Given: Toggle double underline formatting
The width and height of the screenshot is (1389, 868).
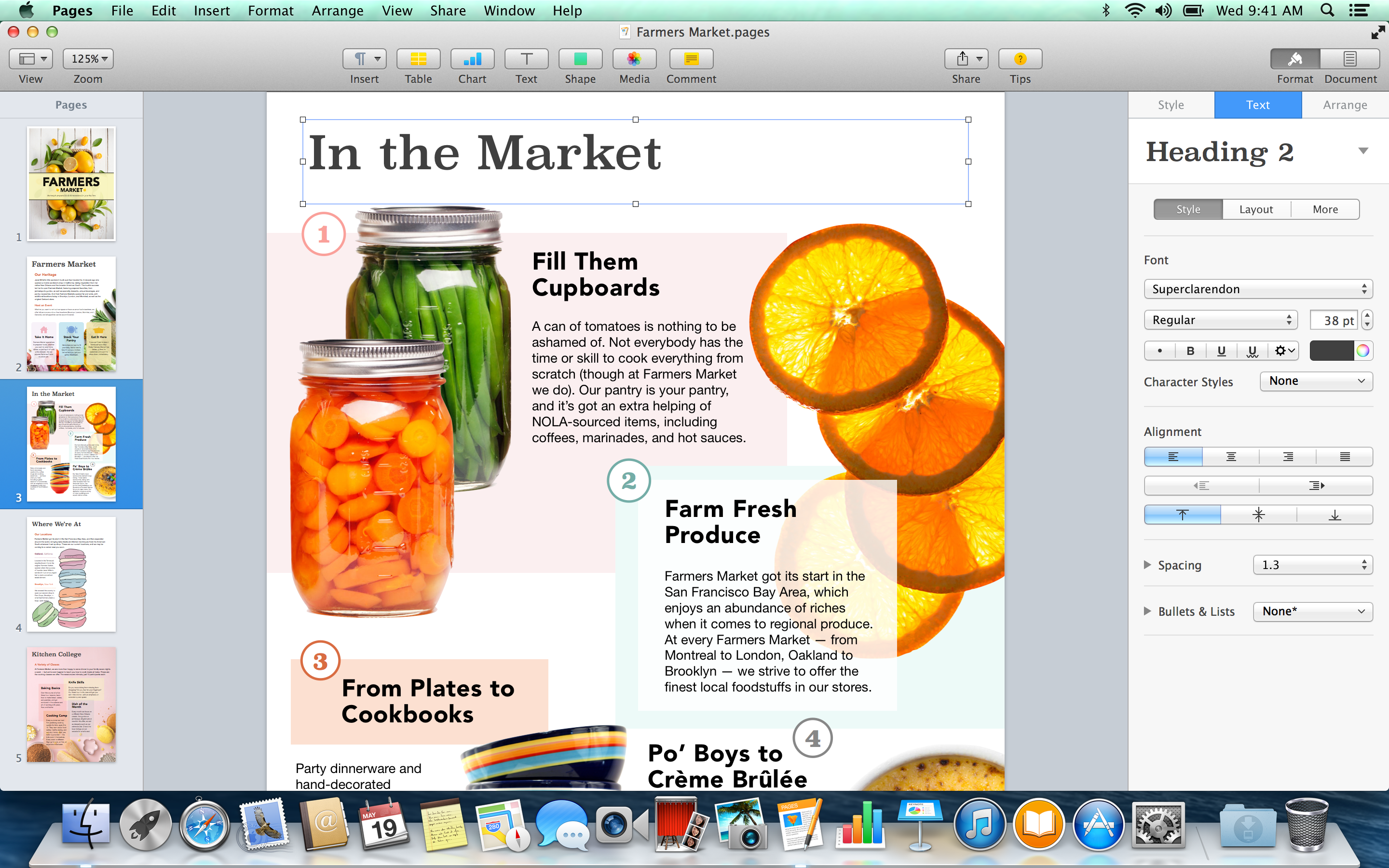Looking at the screenshot, I should pos(1253,351).
